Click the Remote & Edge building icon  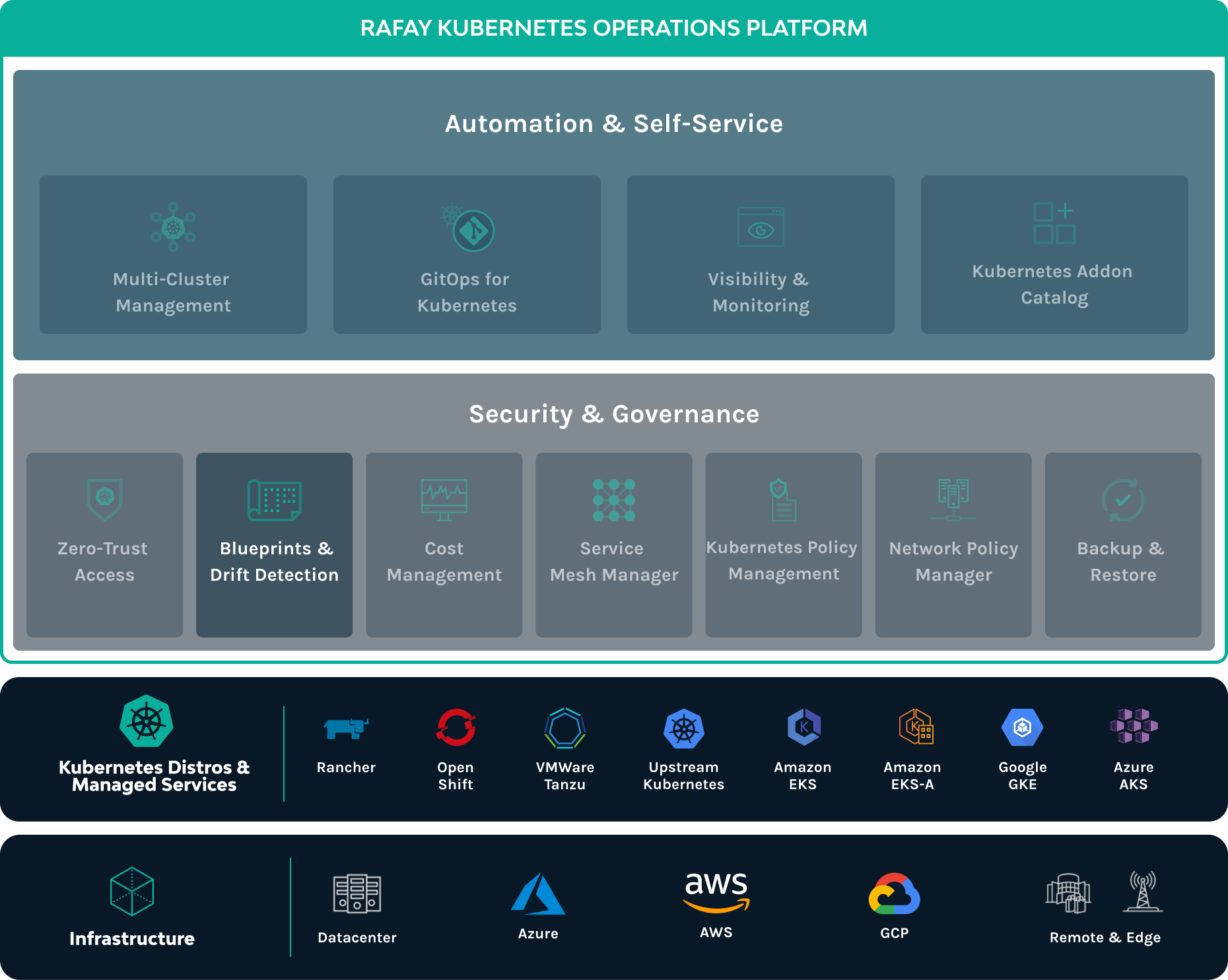[1068, 894]
